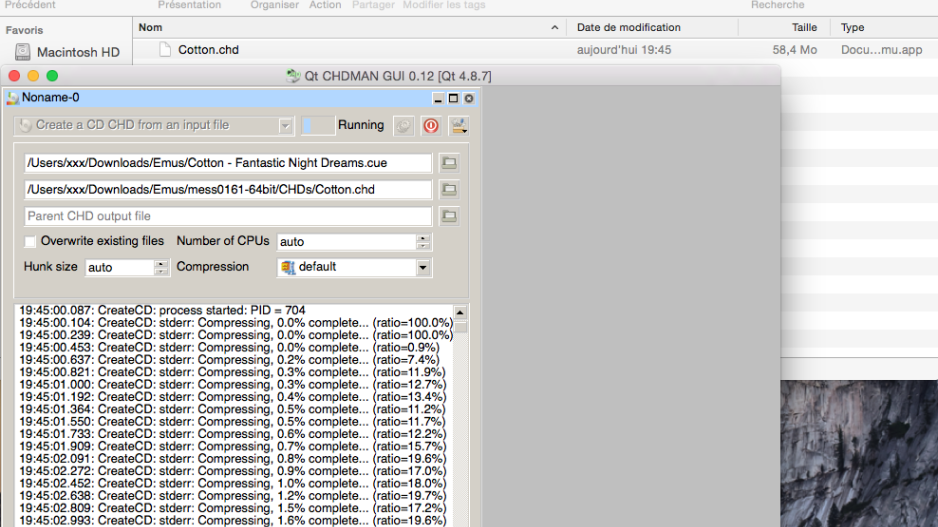Open the Organiser toolbar item in Finder
Image resolution: width=938 pixels, height=527 pixels.
(x=275, y=5)
